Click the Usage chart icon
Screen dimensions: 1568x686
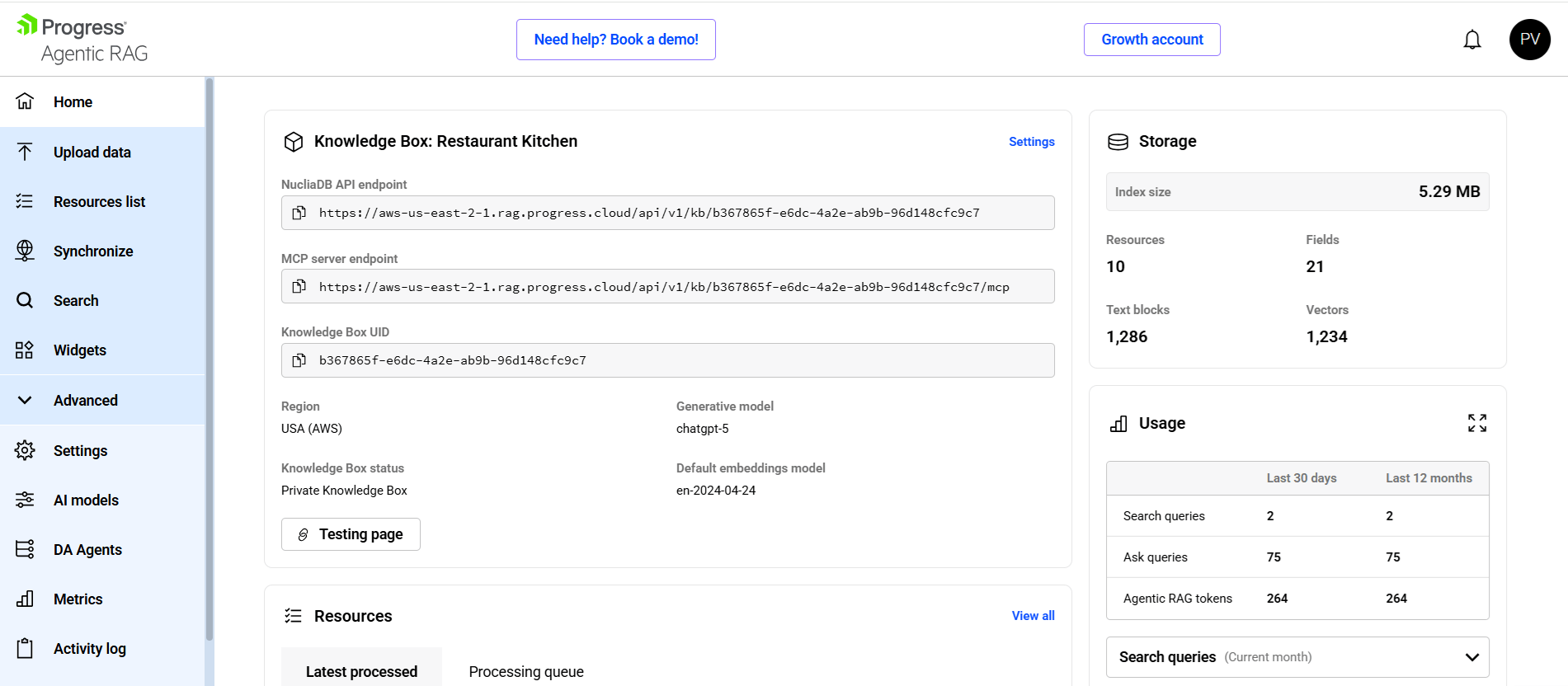[x=1118, y=424]
